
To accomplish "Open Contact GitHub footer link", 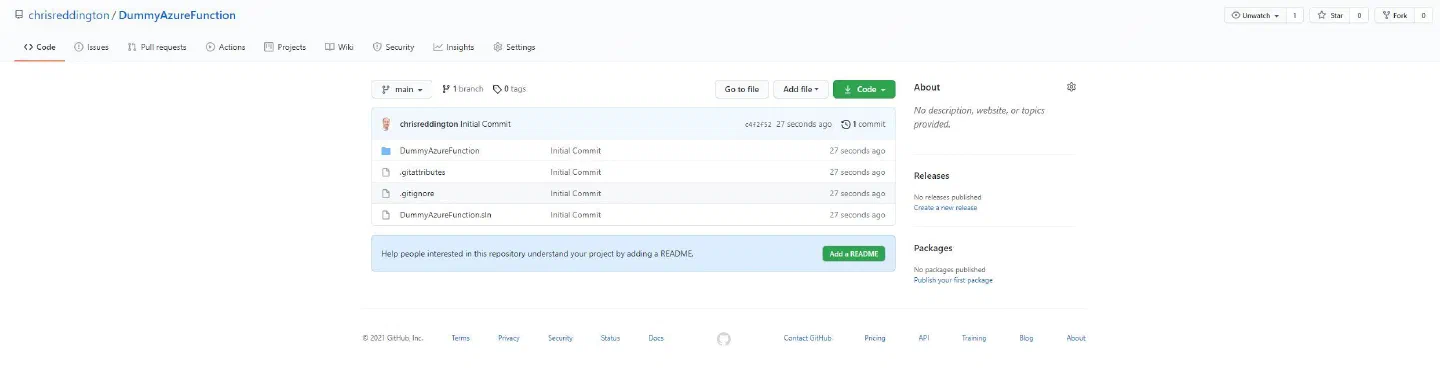I will point(808,338).
